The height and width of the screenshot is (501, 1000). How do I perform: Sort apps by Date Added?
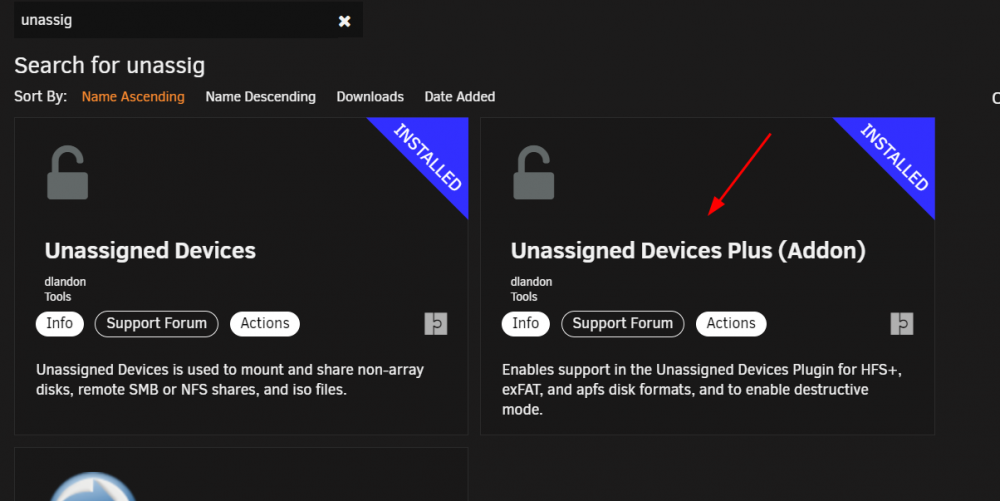(x=460, y=97)
